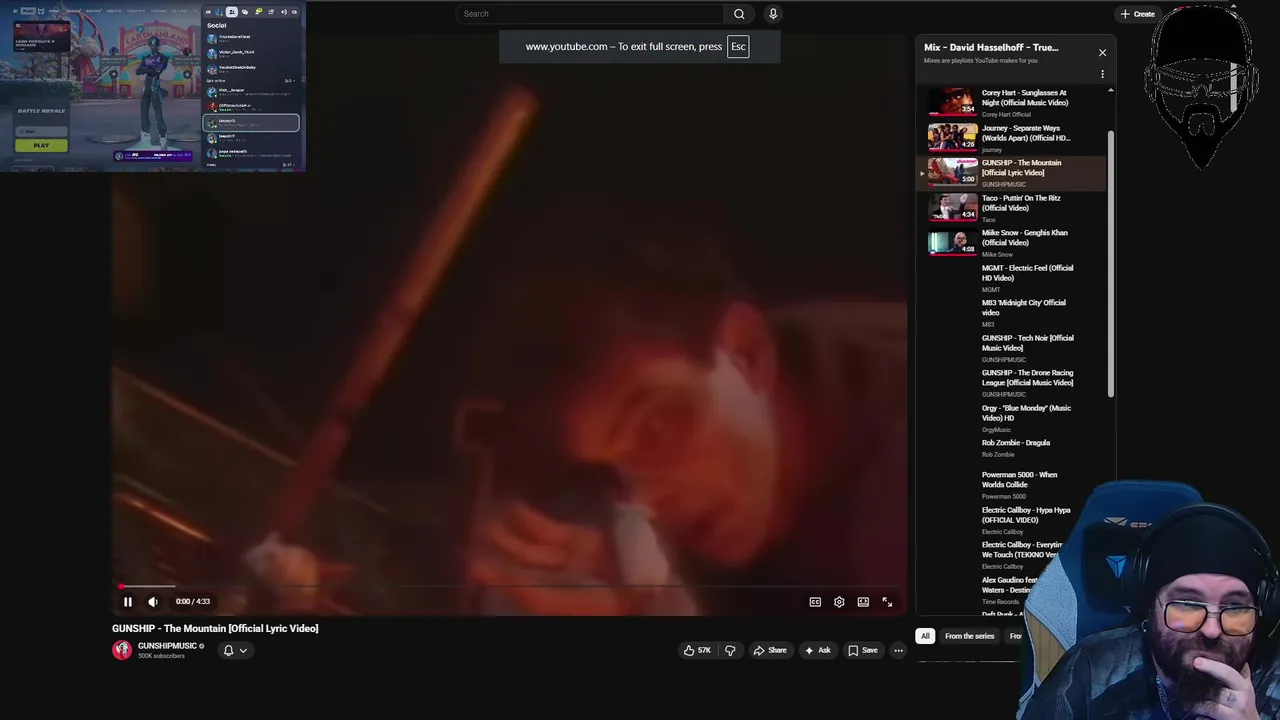Like the video (57K thumbs up)
The image size is (1280, 720).
click(x=697, y=650)
